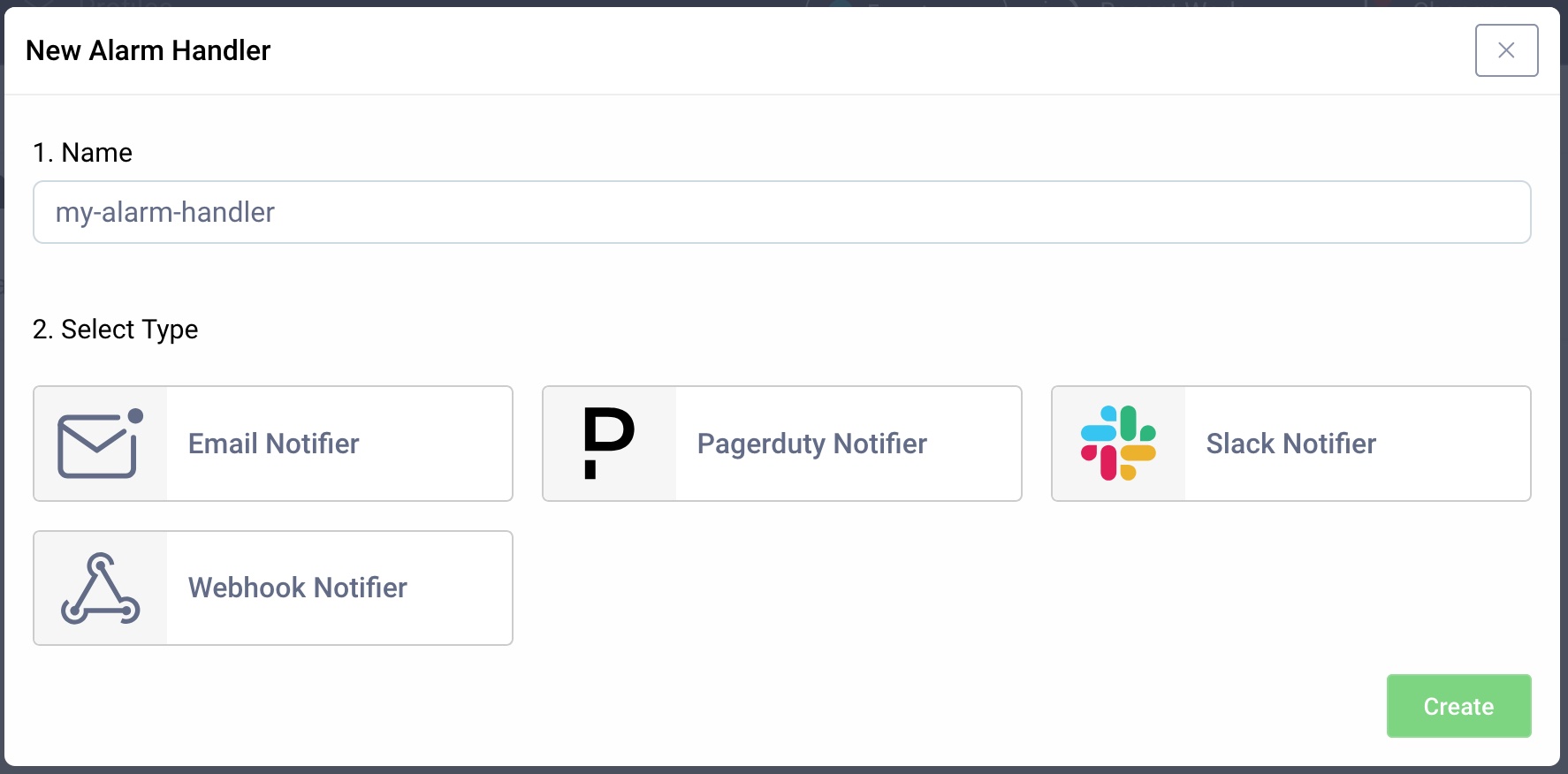Click the '1. Name' field label
Viewport: 1568px width, 774px height.
(x=82, y=153)
